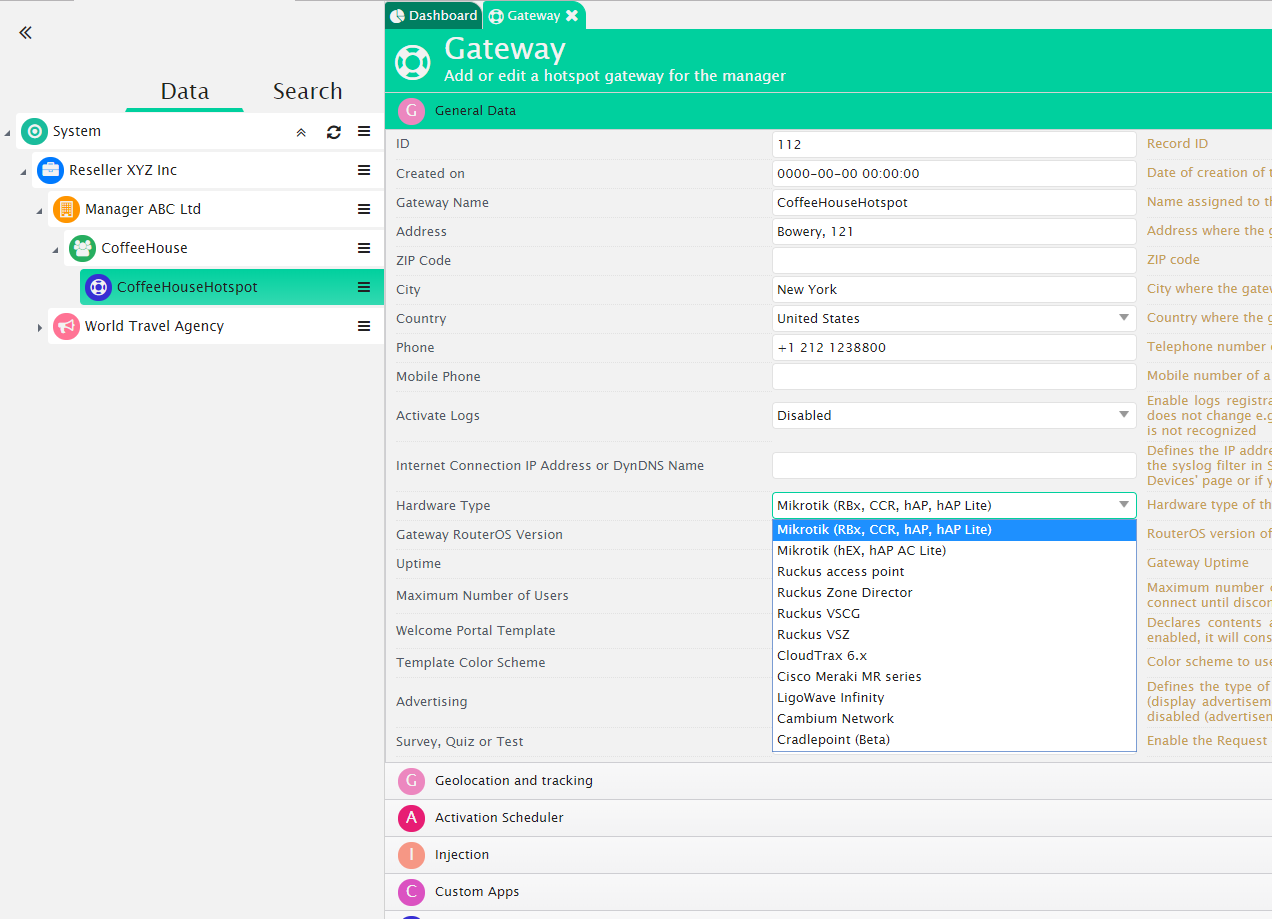Open the Country dropdown
This screenshot has height=919, width=1272.
953,318
